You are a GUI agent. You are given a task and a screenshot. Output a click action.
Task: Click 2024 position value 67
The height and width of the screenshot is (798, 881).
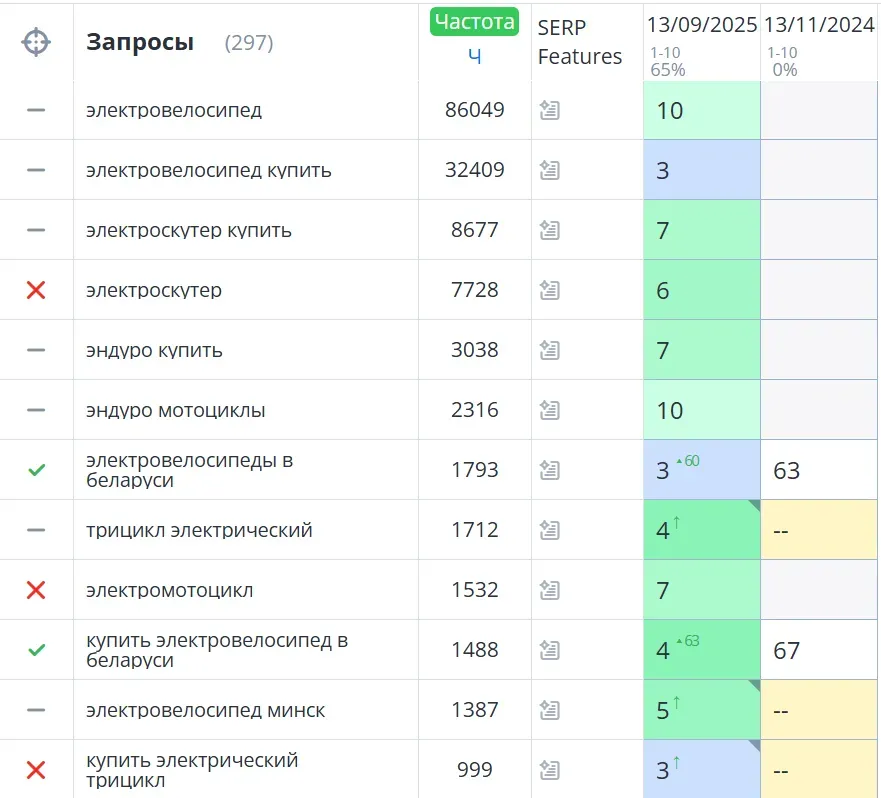tap(786, 651)
